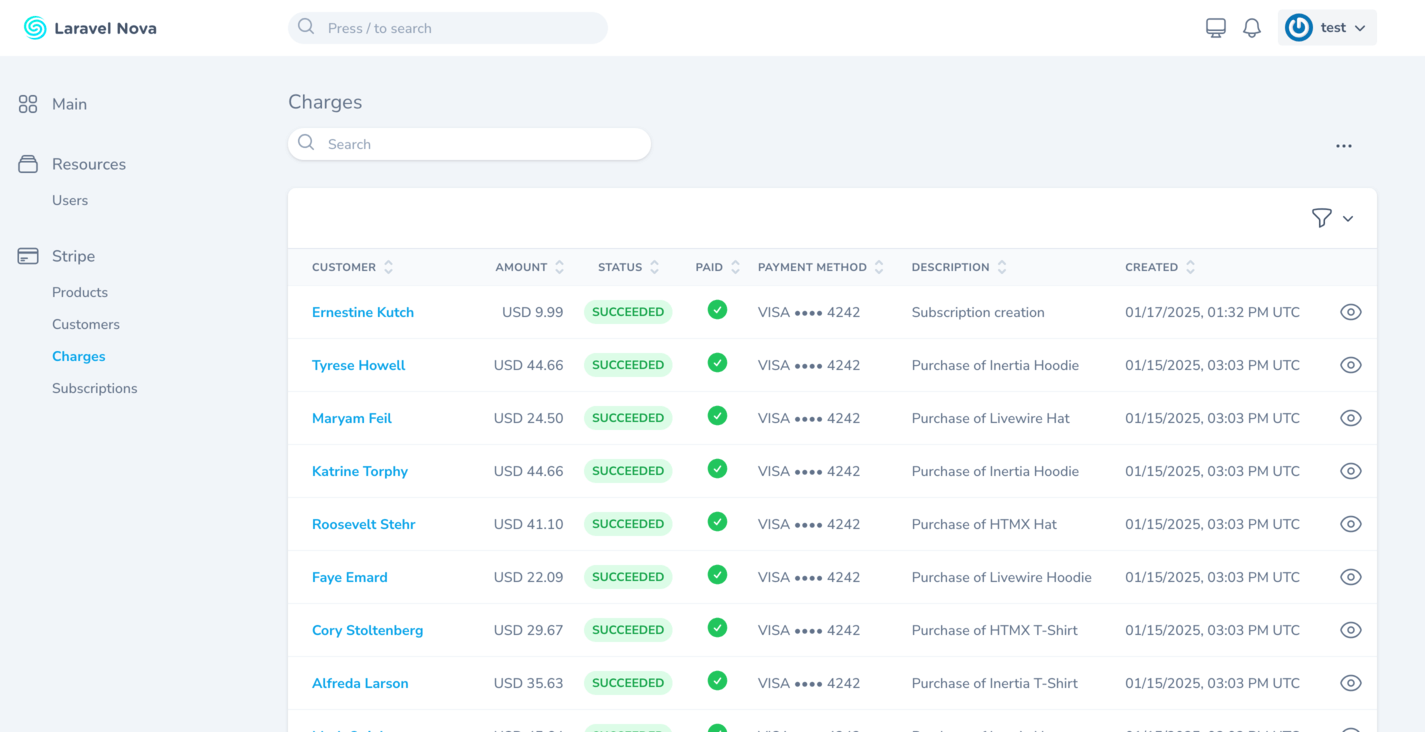The image size is (1425, 732).
Task: Click the Laravel Nova logo icon
Action: (x=35, y=28)
